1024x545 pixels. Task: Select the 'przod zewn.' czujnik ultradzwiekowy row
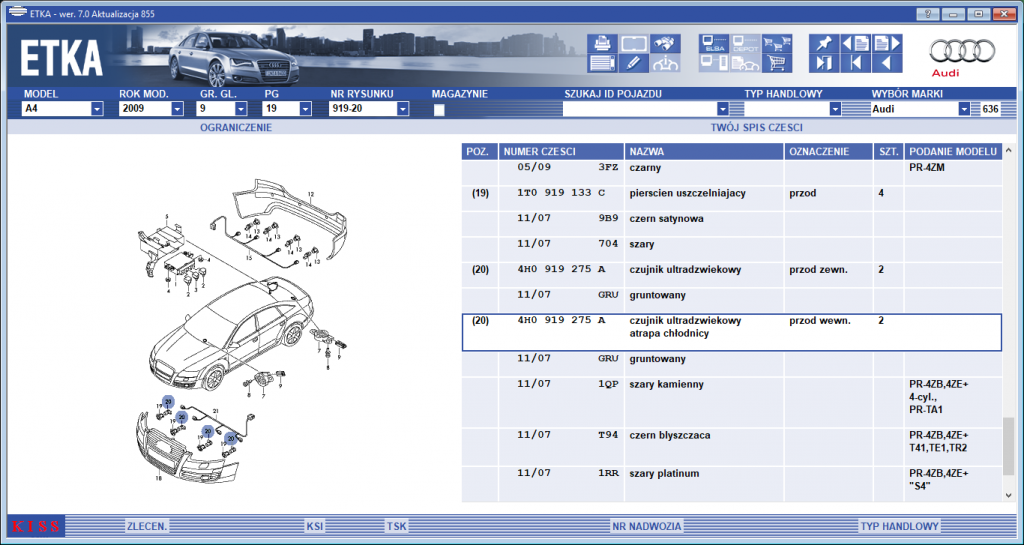coord(731,274)
